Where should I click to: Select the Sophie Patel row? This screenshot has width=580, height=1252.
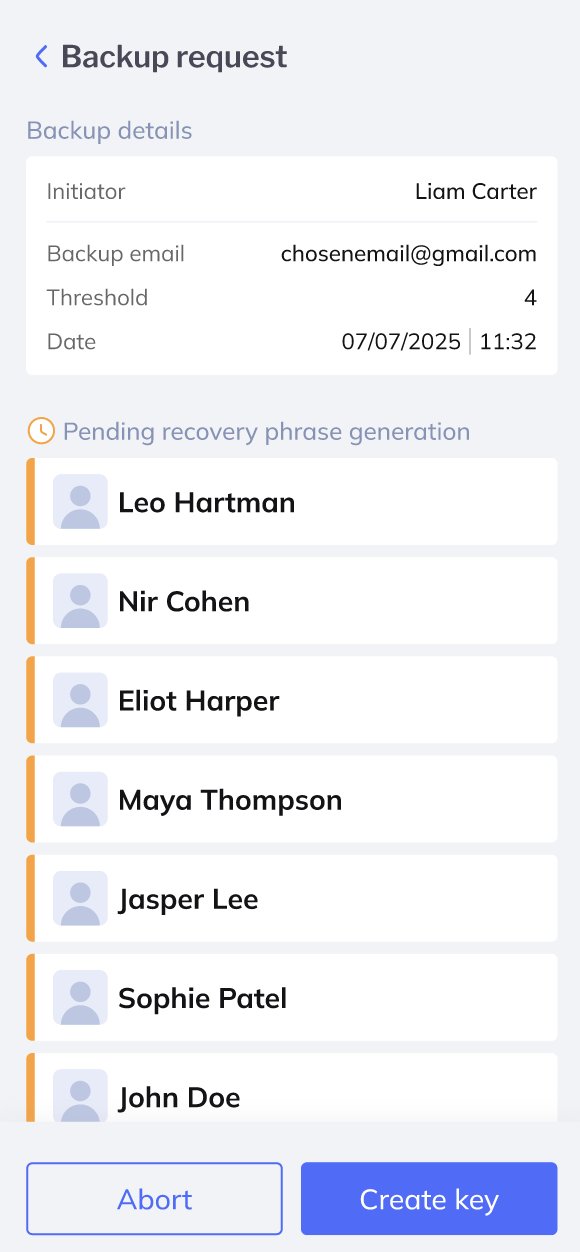click(291, 997)
